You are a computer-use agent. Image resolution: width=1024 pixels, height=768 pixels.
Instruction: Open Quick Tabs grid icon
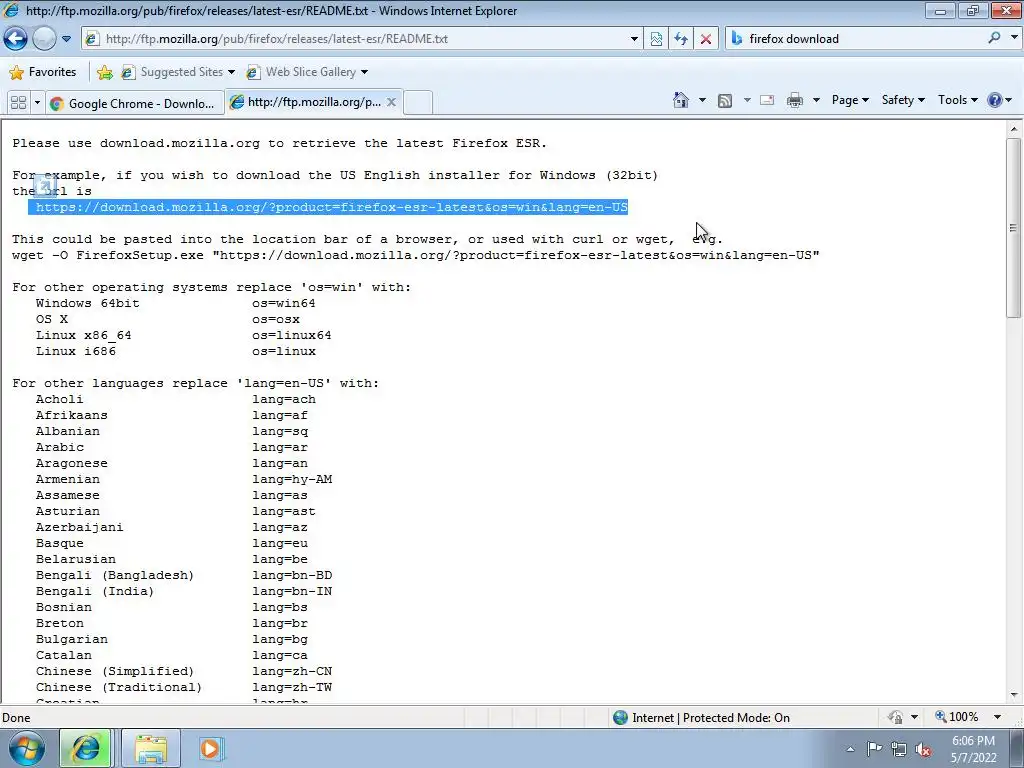[x=18, y=103]
